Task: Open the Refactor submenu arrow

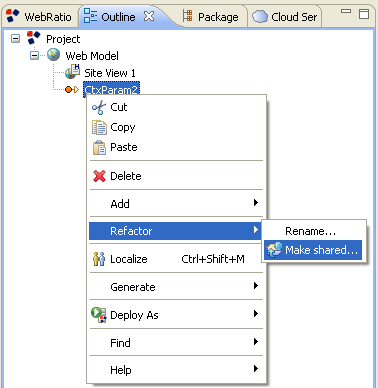Action: (x=256, y=230)
